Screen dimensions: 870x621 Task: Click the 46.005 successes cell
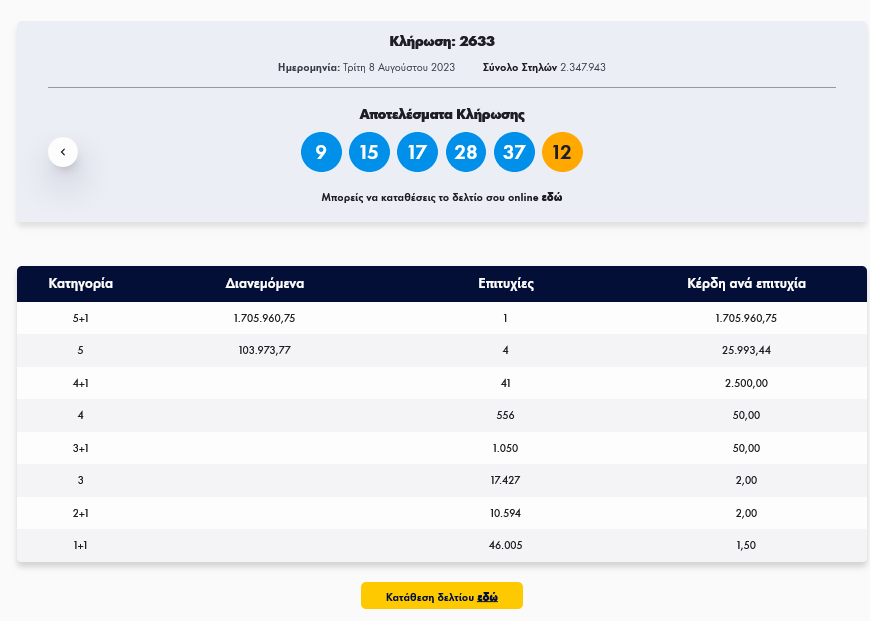tap(506, 545)
